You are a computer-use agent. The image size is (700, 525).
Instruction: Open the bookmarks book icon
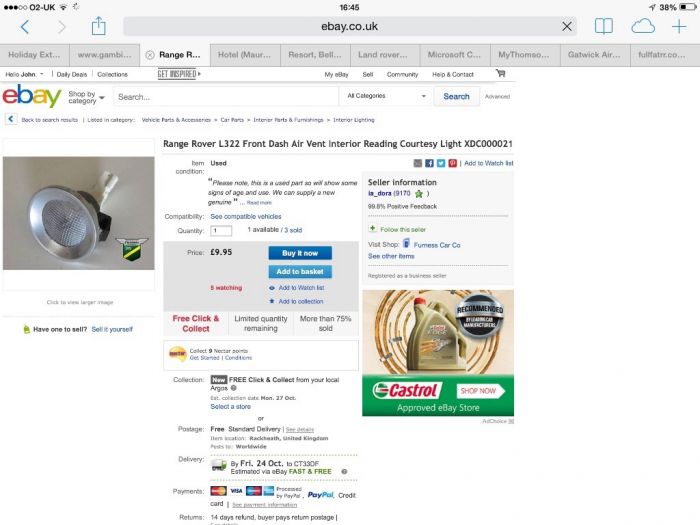pyautogui.click(x=604, y=26)
